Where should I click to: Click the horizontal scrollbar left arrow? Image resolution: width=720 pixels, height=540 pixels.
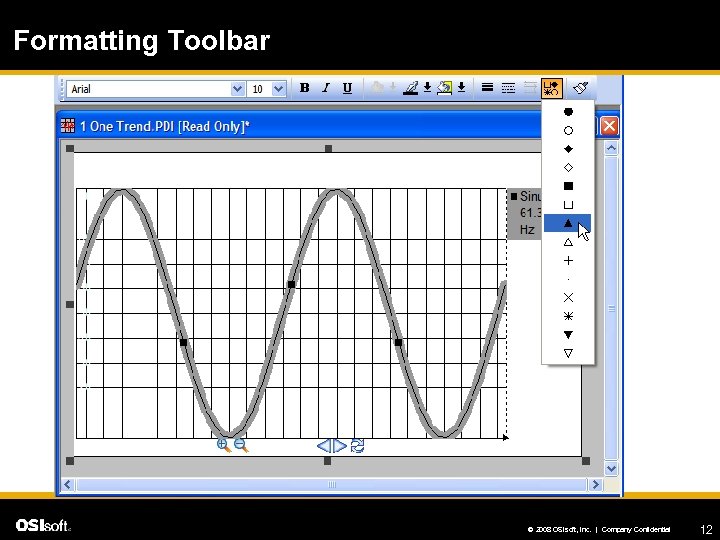click(68, 484)
